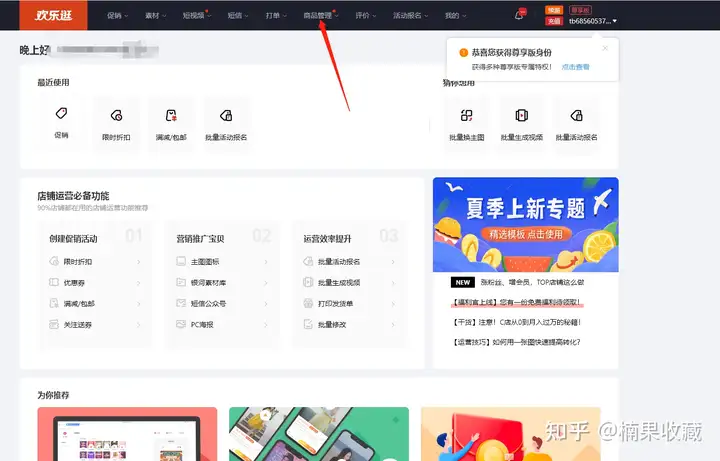720x461 pixels.
Task: Open the red envelope card under 为你推荐
Action: pos(511,434)
